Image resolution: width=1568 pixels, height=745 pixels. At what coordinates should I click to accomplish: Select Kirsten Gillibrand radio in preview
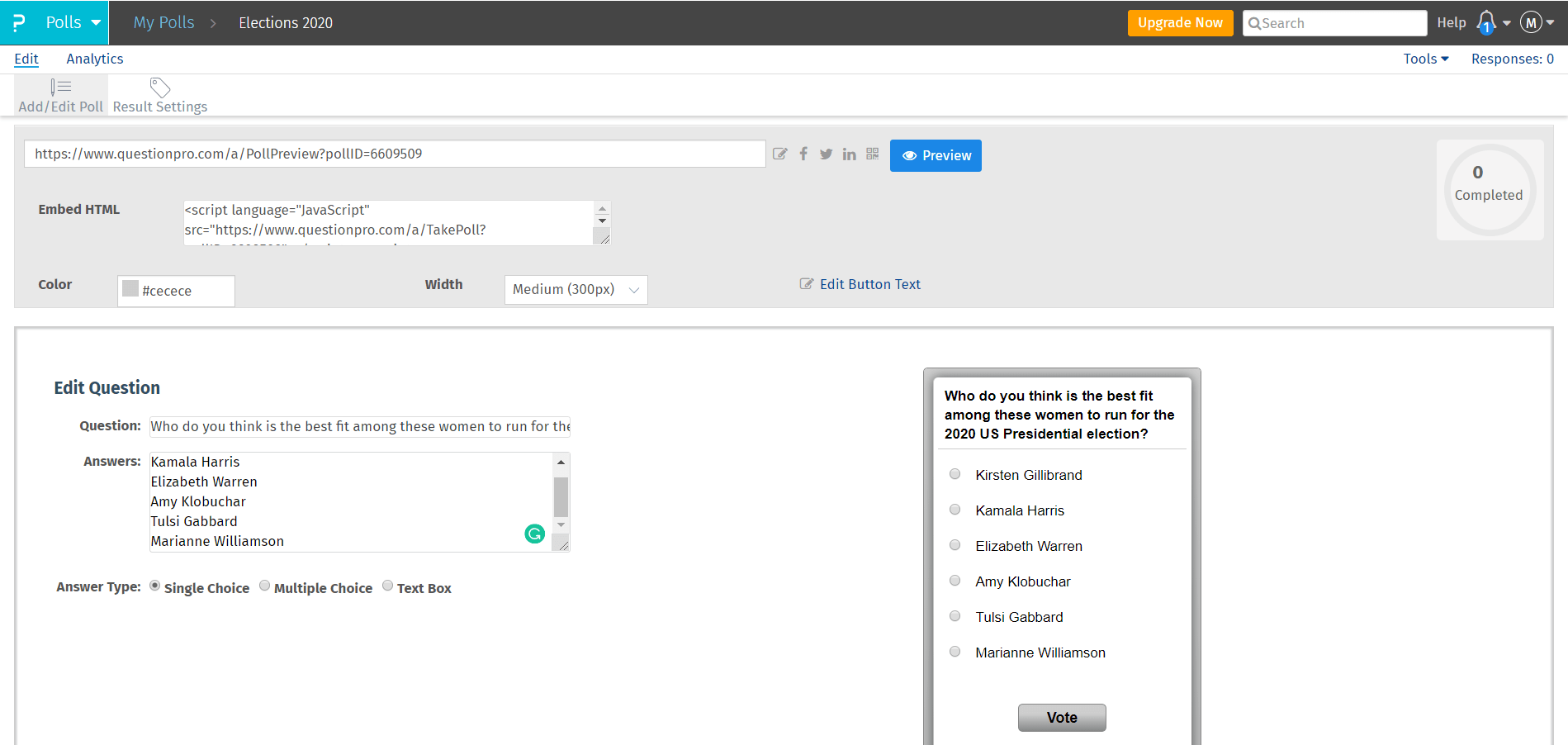955,474
